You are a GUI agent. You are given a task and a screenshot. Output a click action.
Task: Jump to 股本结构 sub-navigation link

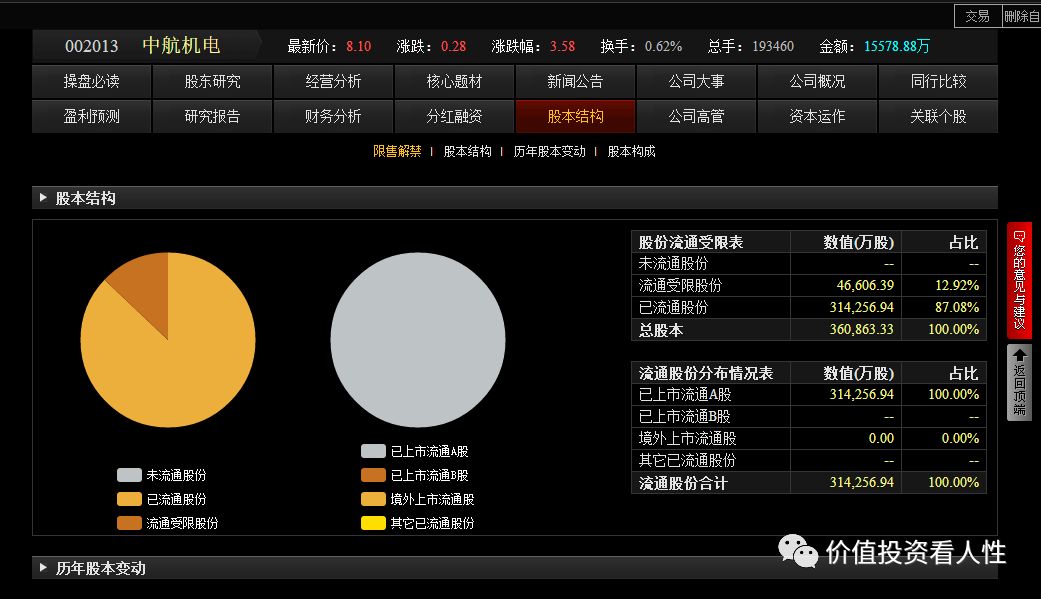(x=467, y=151)
